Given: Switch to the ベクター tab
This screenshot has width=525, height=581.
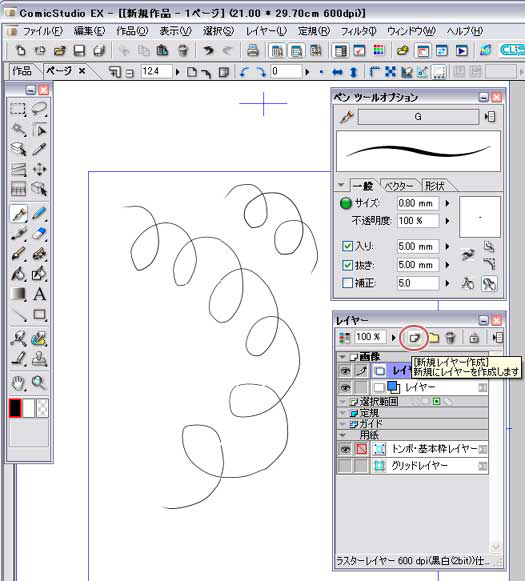Looking at the screenshot, I should tap(399, 186).
